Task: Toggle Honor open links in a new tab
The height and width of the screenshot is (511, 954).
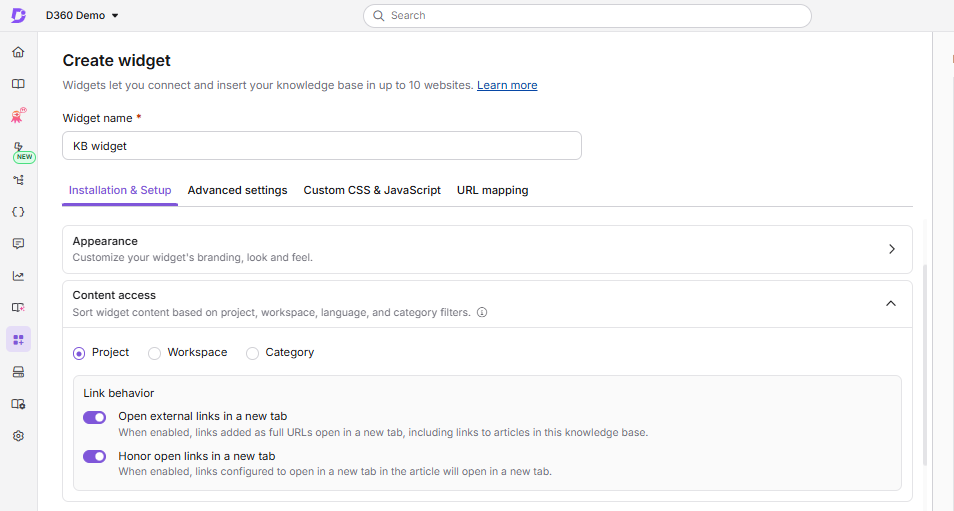Action: point(94,456)
